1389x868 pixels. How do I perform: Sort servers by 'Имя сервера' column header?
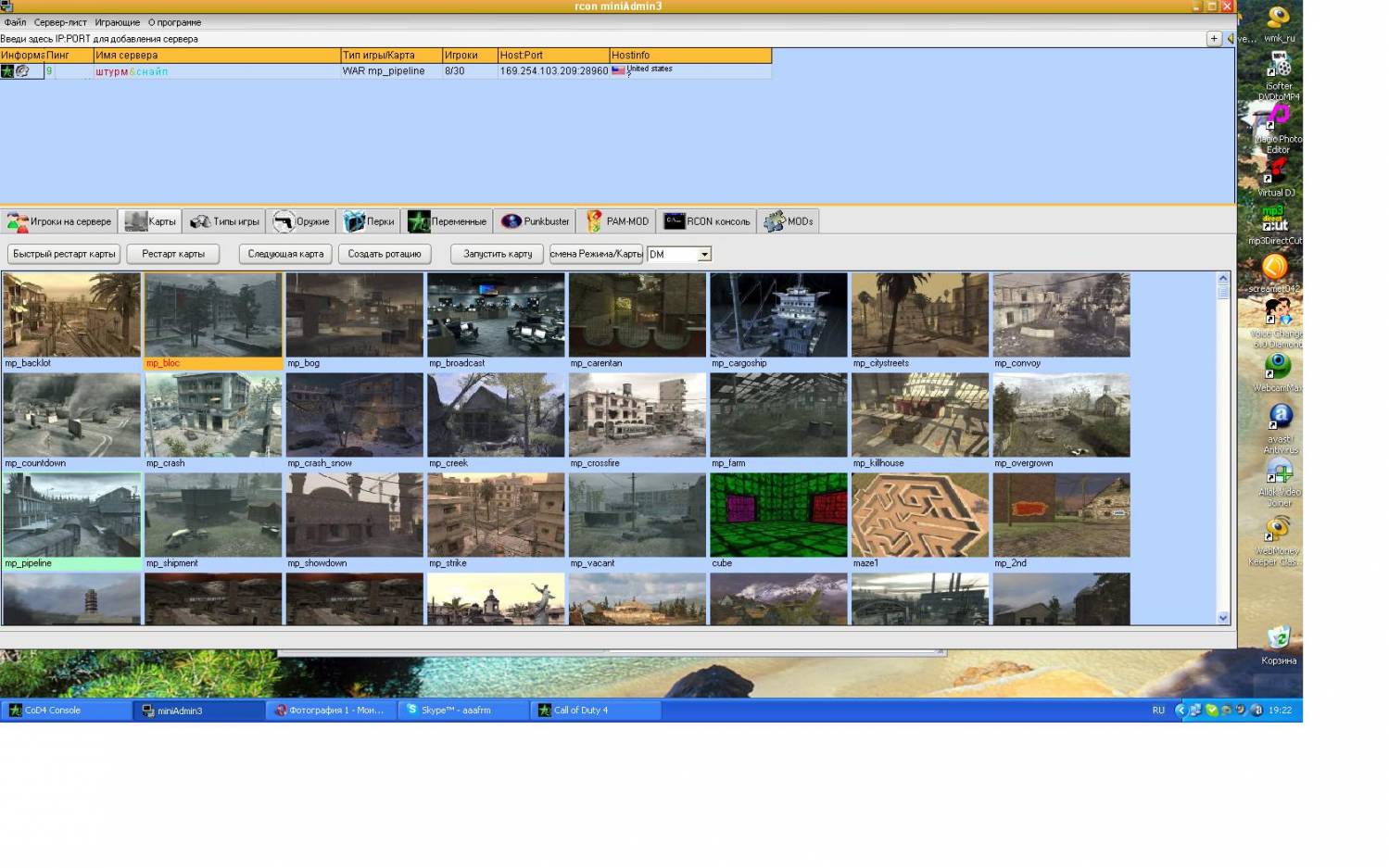point(217,55)
